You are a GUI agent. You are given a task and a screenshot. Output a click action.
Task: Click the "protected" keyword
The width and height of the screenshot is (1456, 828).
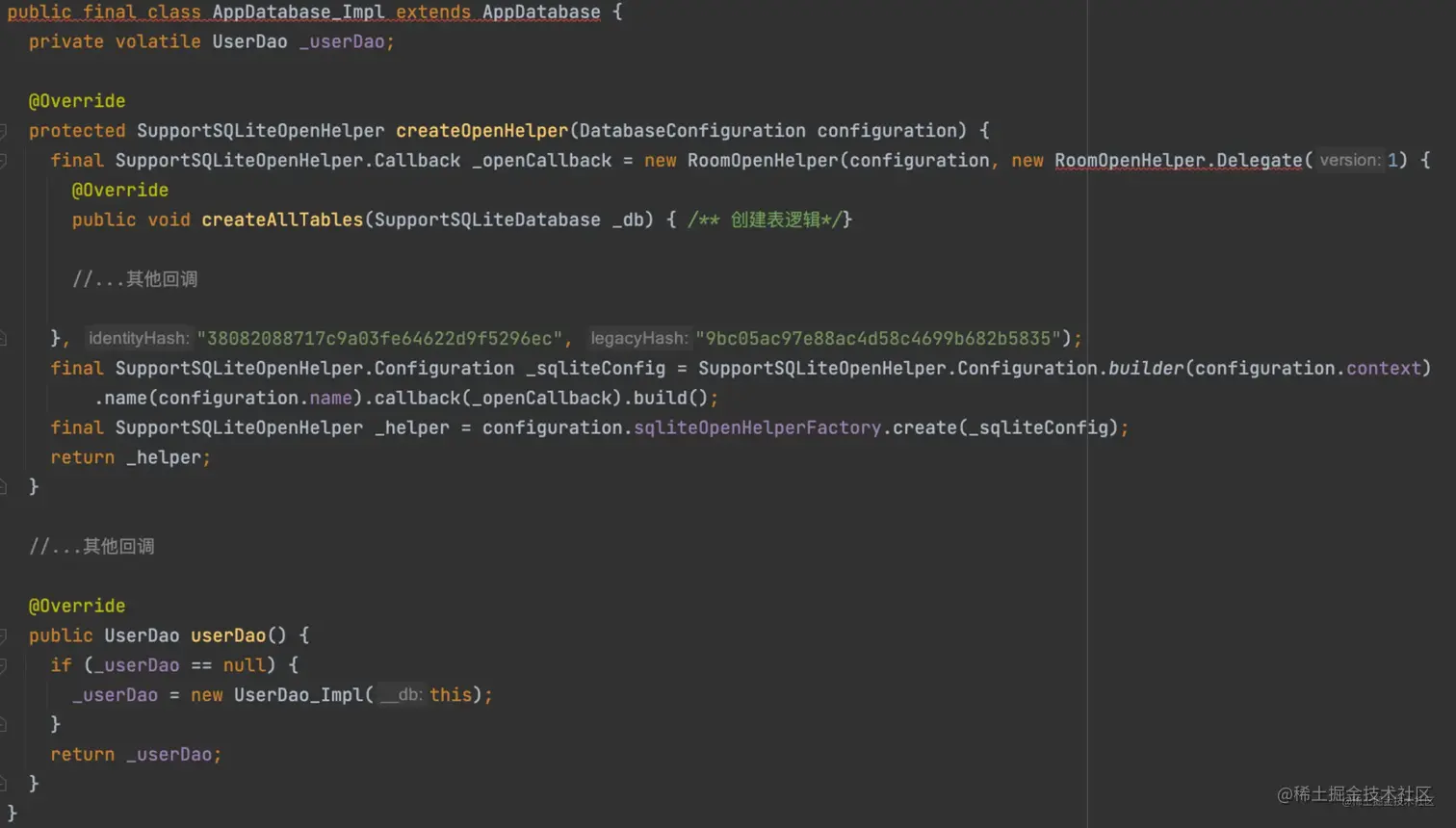click(77, 131)
